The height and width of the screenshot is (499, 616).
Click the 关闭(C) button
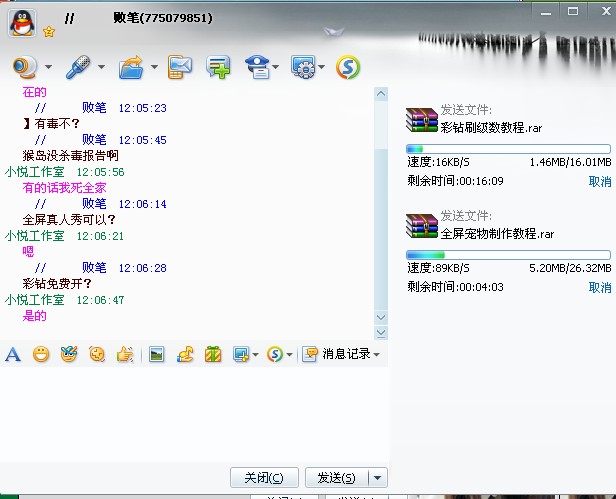pyautogui.click(x=264, y=478)
